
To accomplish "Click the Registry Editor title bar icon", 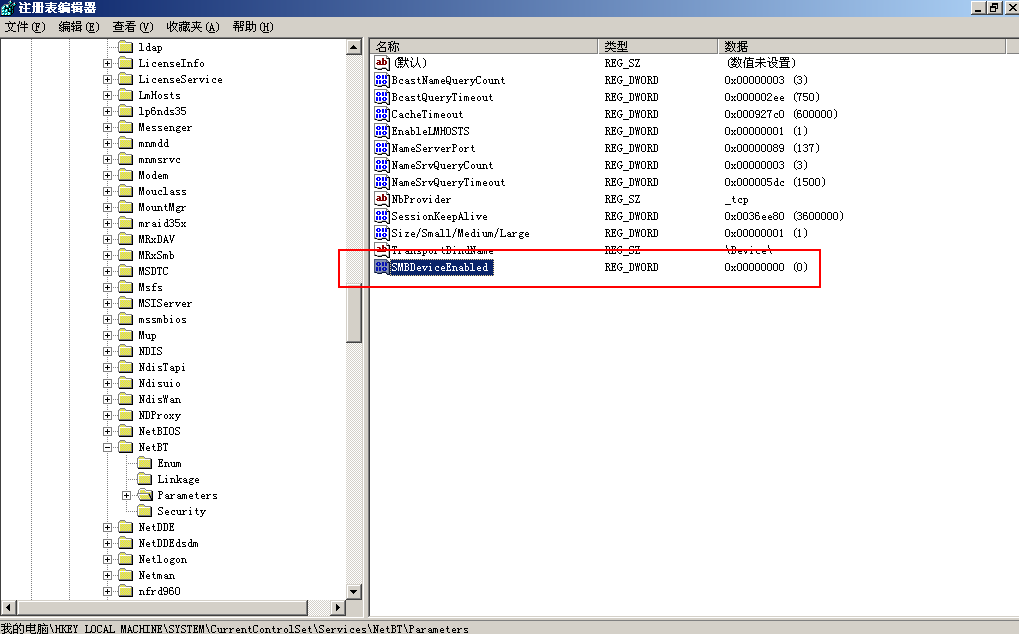I will [x=8, y=8].
